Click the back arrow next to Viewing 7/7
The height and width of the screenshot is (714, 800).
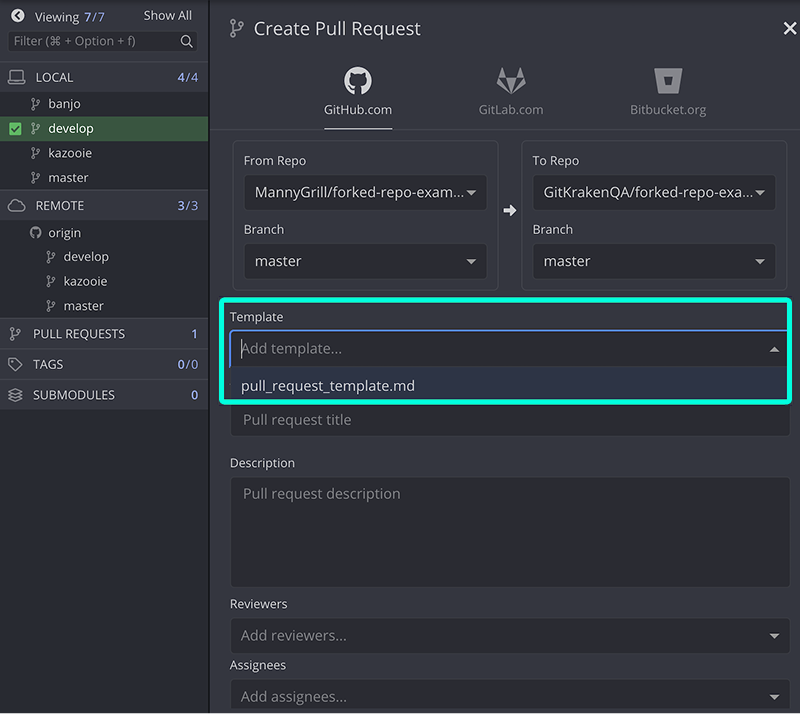16,15
